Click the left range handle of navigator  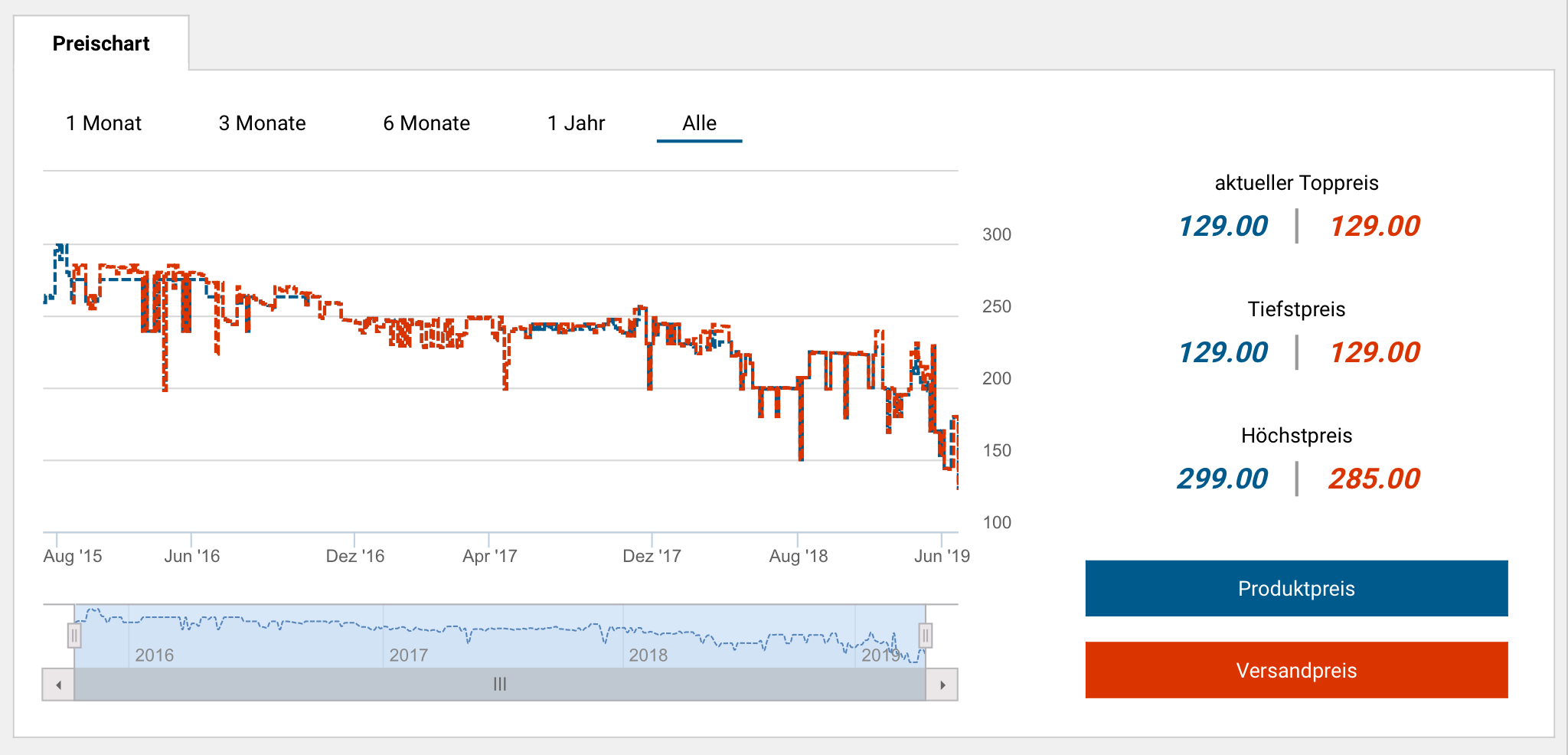(x=74, y=636)
